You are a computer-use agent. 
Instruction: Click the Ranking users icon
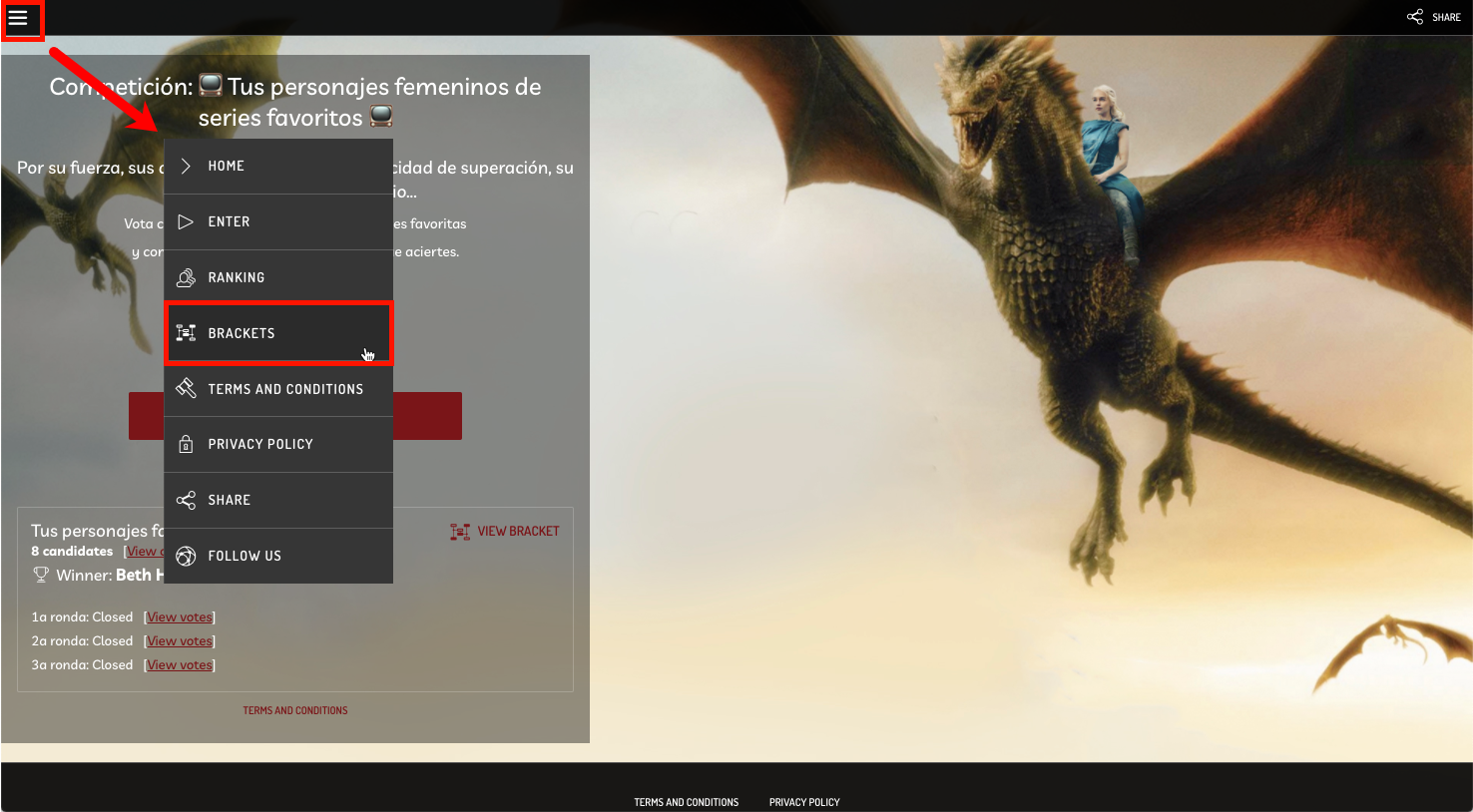point(186,277)
